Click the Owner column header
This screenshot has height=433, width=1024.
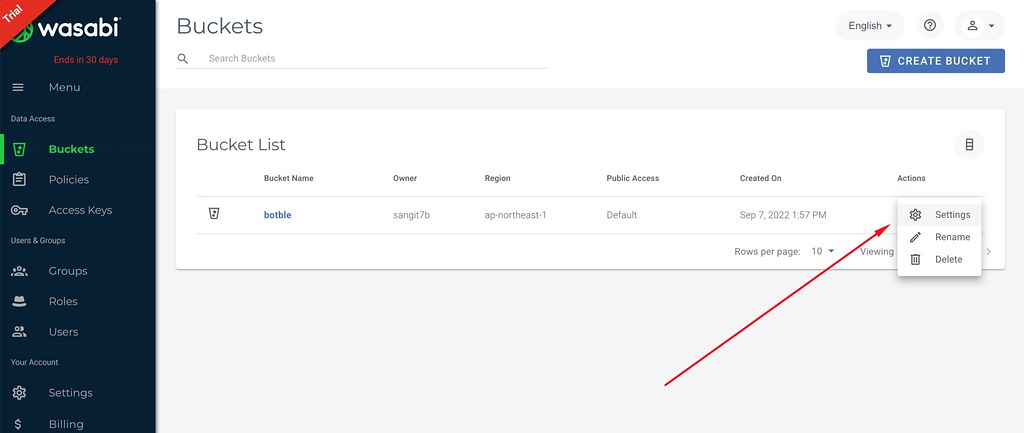tap(405, 178)
